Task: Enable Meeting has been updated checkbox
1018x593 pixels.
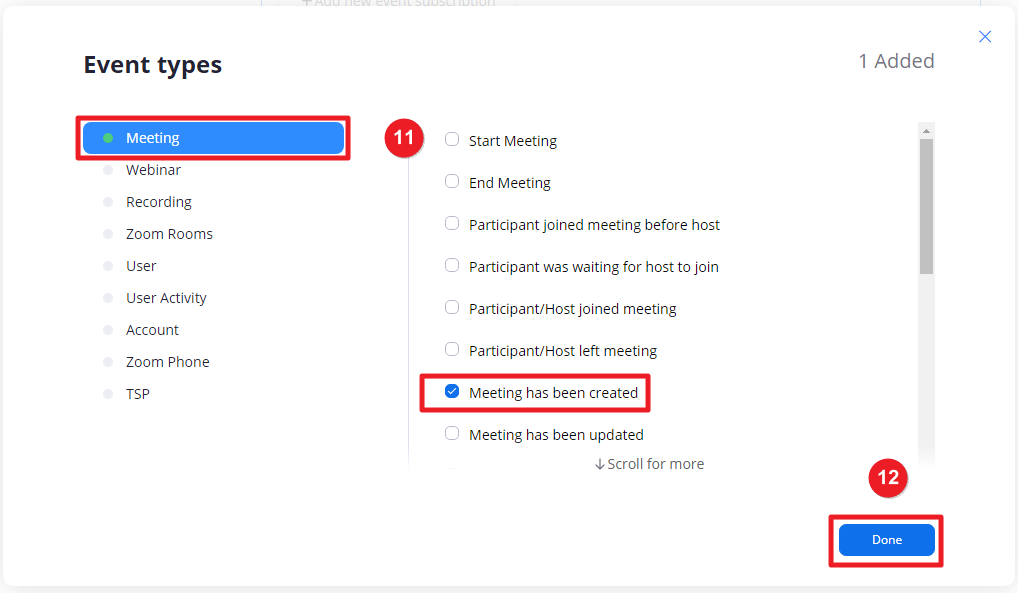Action: [452, 434]
